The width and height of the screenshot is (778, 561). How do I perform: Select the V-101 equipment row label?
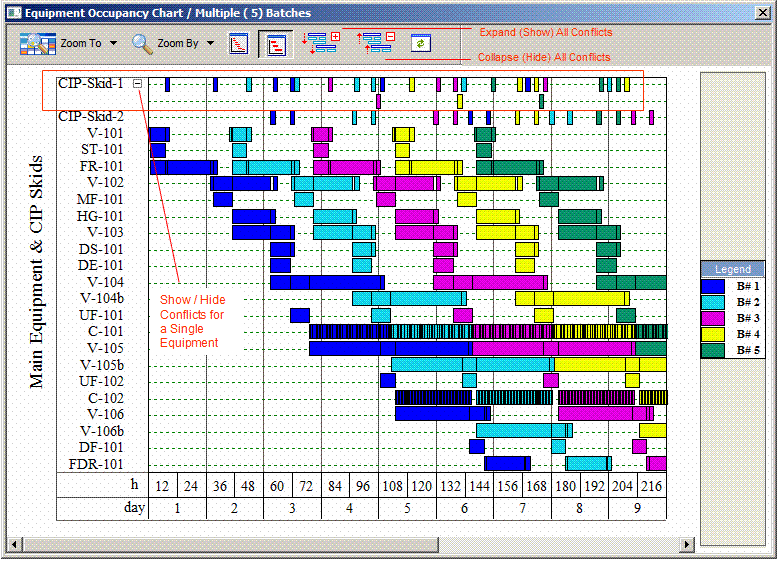pos(105,133)
